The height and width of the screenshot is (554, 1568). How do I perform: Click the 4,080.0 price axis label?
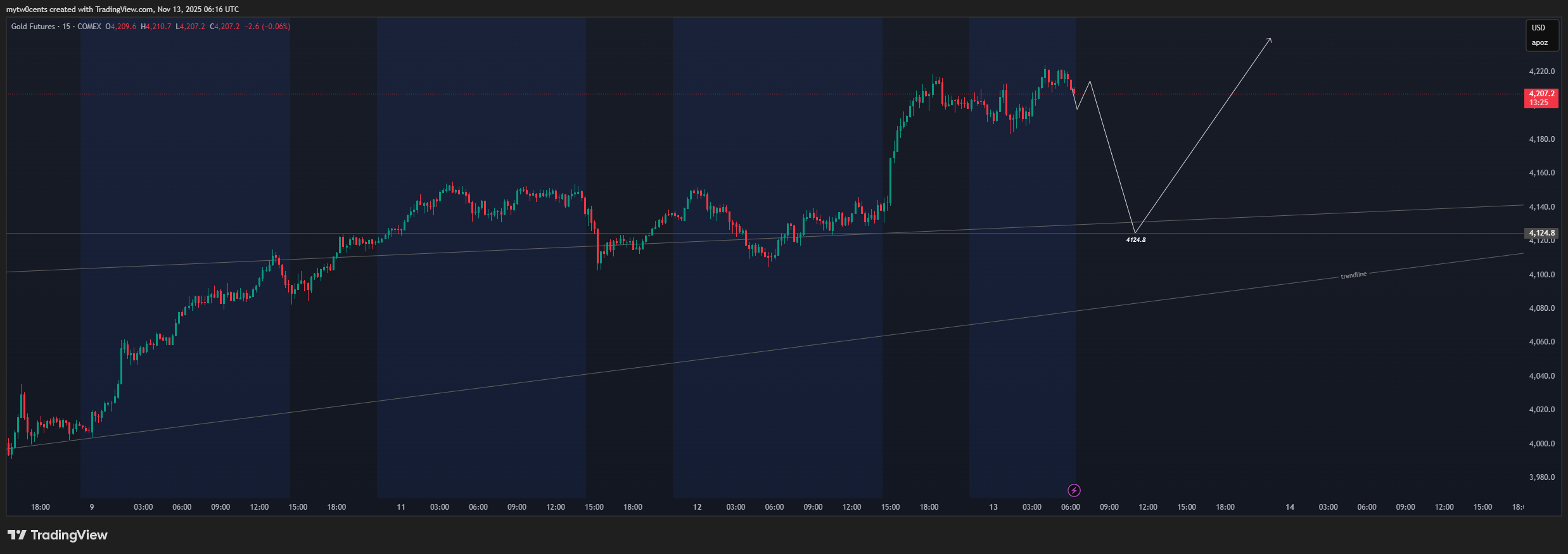pos(1541,308)
